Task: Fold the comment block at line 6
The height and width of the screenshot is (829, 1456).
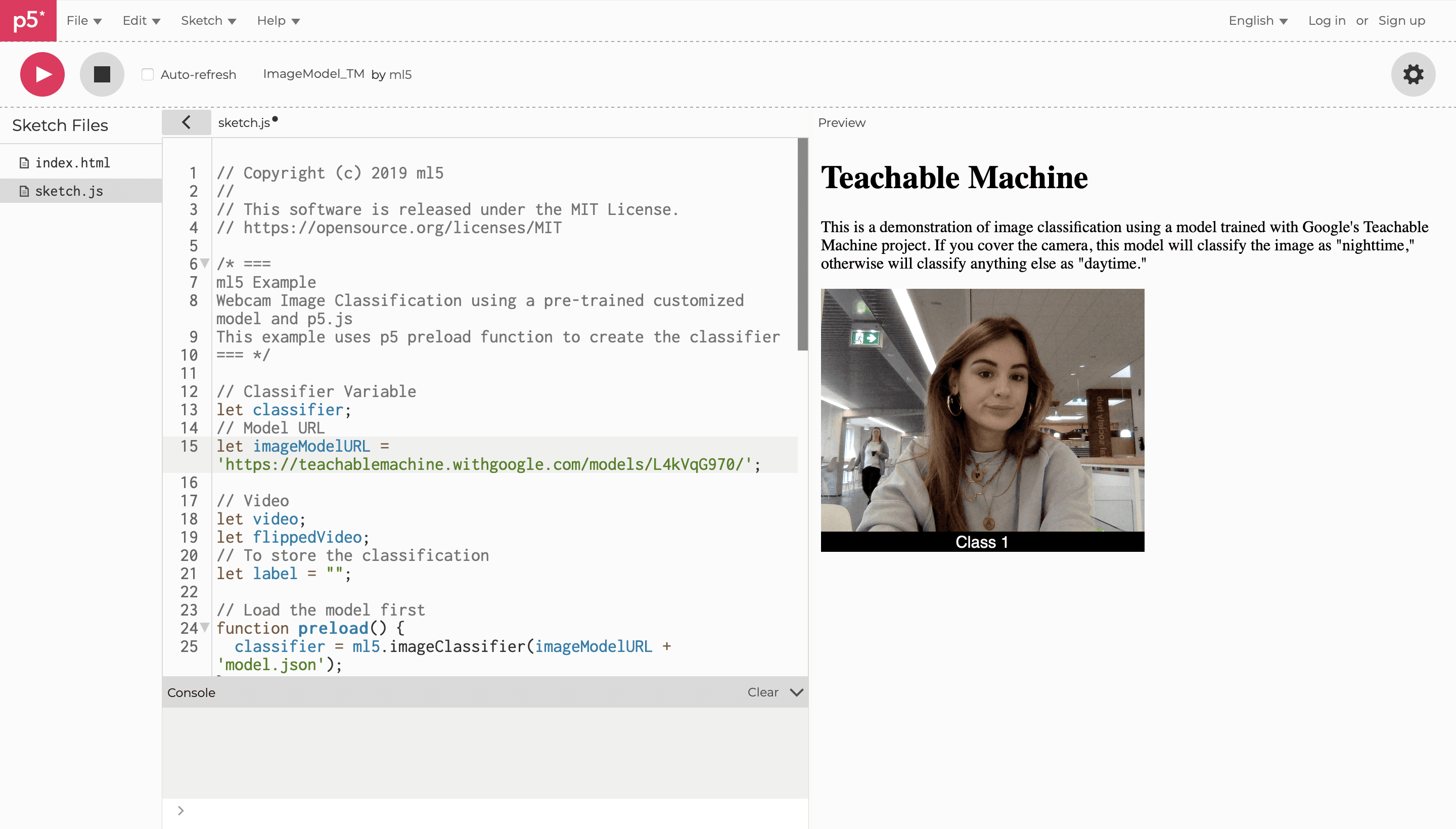Action: (205, 263)
